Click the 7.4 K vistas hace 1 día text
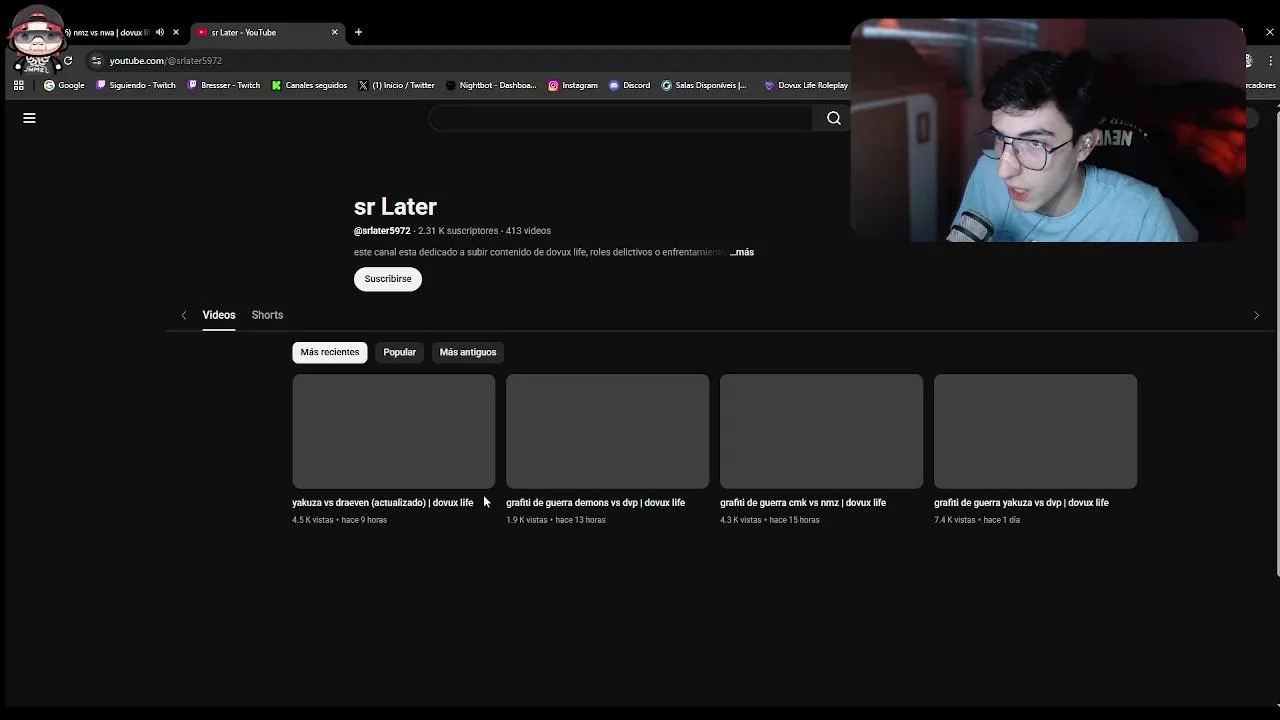Viewport: 1280px width, 720px height. (977, 520)
